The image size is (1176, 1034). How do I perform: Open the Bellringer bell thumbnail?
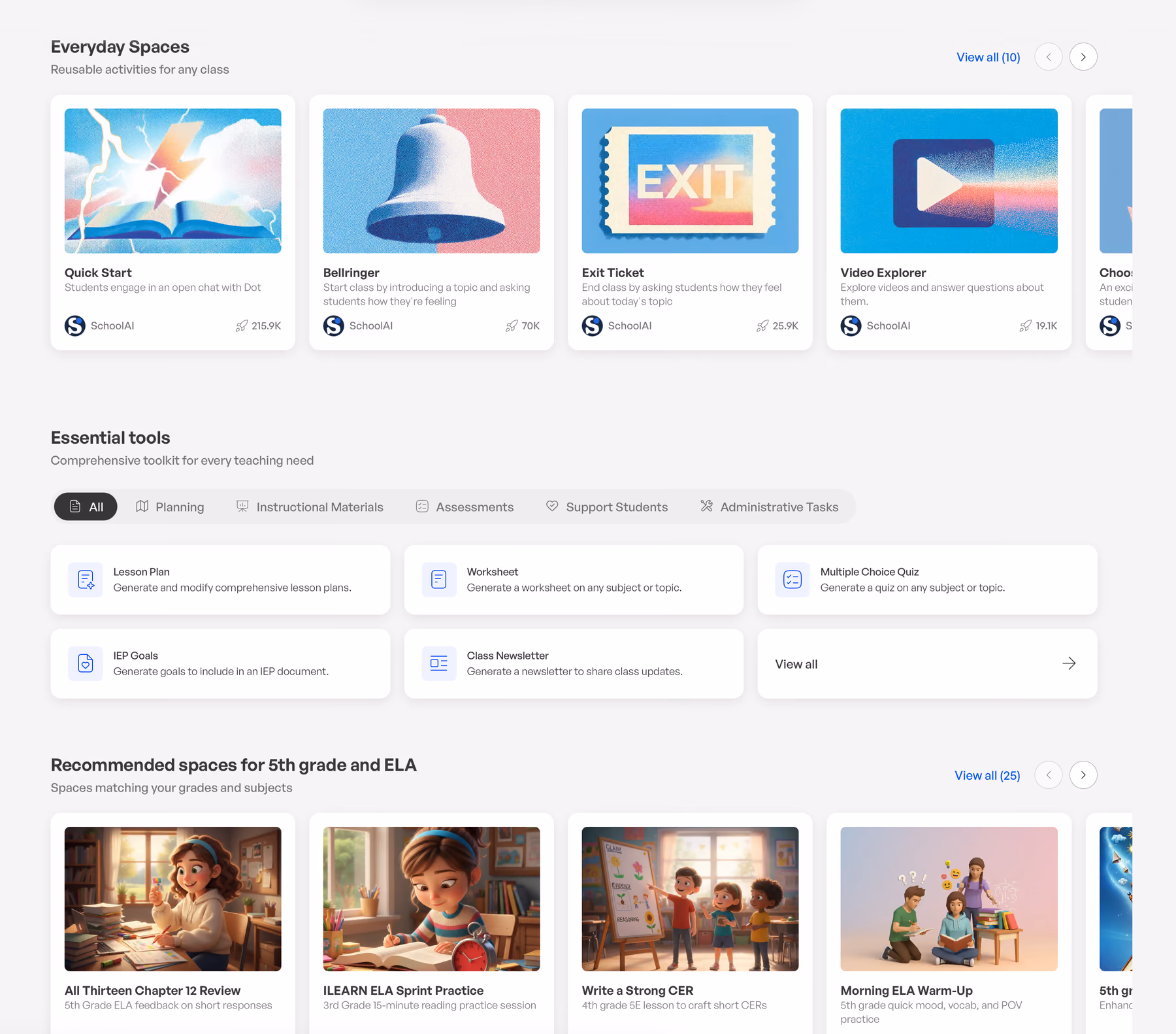432,180
